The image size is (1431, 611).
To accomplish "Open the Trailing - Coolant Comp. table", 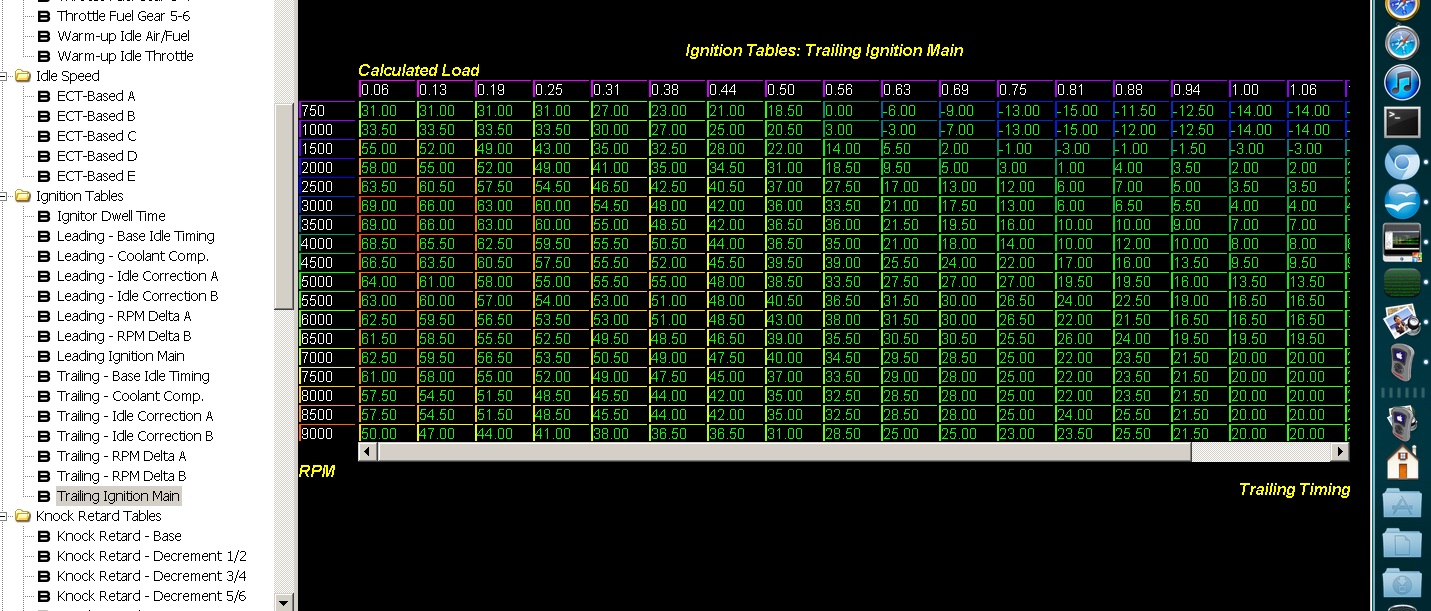I will click(130, 396).
